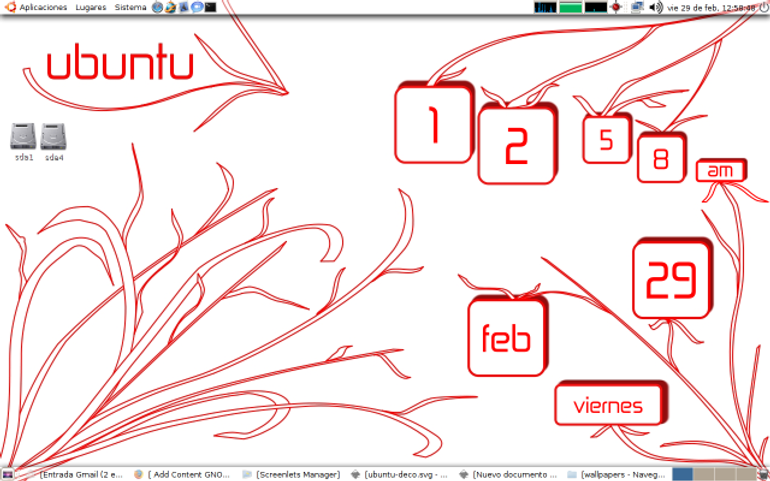Switch to wallpapers Navegador taskbar window

[617, 475]
